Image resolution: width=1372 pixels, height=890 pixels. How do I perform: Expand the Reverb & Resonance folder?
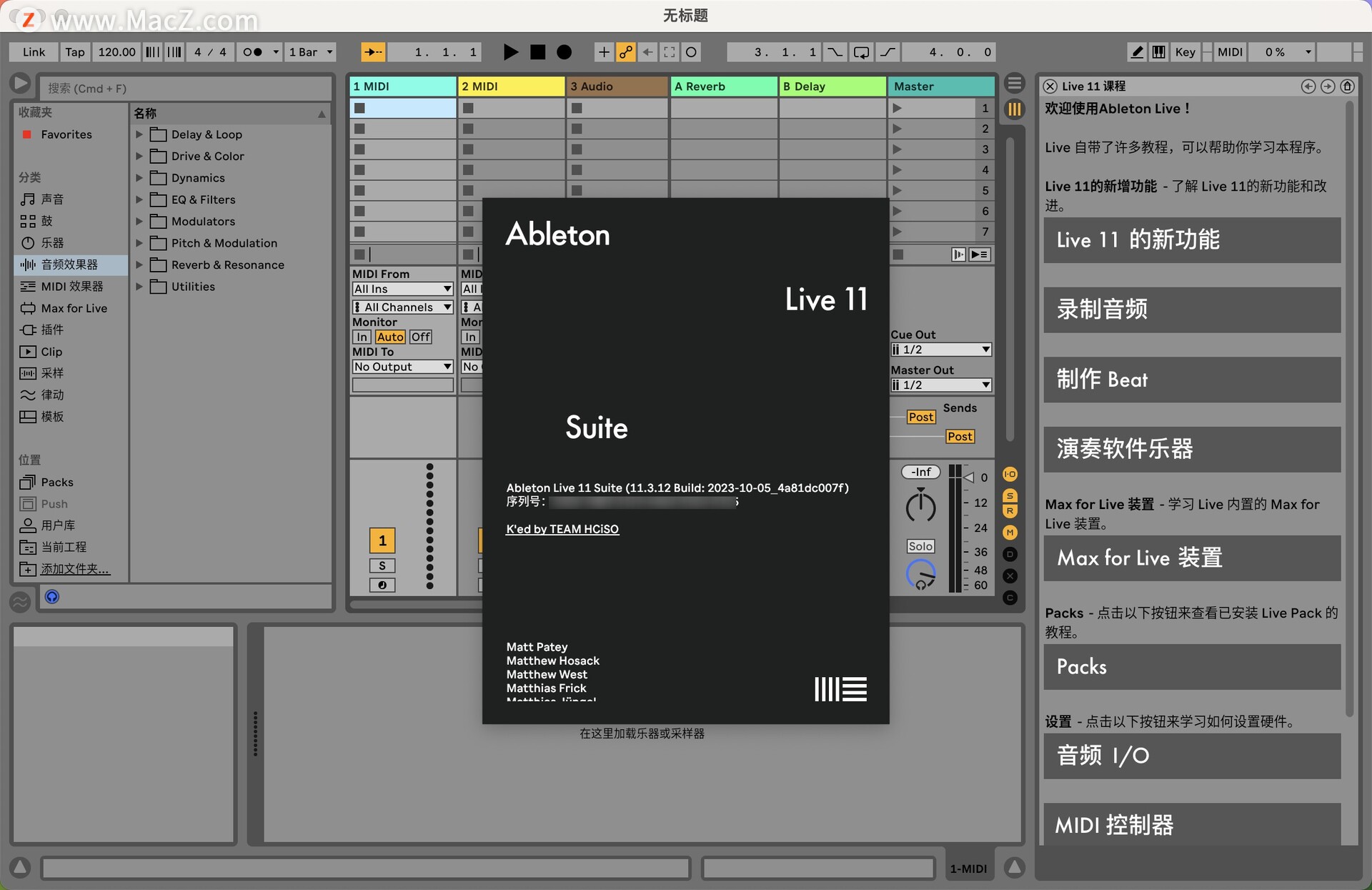139,264
